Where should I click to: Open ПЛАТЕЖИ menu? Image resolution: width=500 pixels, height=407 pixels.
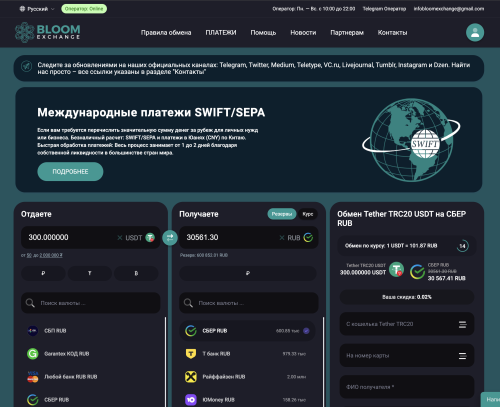pyautogui.click(x=221, y=33)
